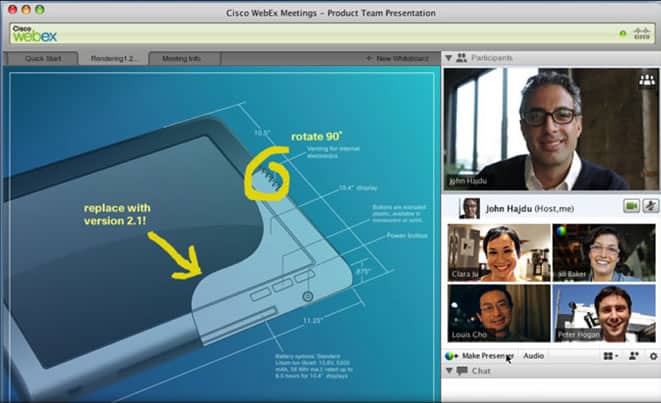Image resolution: width=661 pixels, height=403 pixels.
Task: Select Louis Cho's video thumbnail
Action: 499,313
